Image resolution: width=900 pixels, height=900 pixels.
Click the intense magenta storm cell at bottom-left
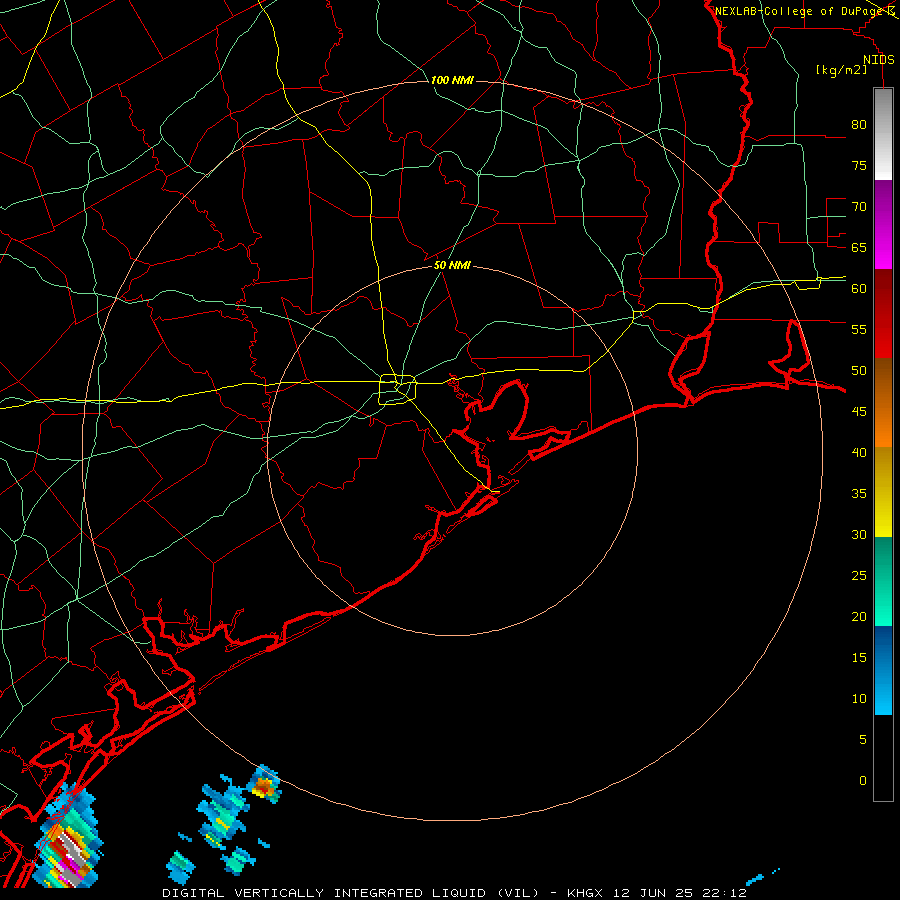click(x=68, y=835)
